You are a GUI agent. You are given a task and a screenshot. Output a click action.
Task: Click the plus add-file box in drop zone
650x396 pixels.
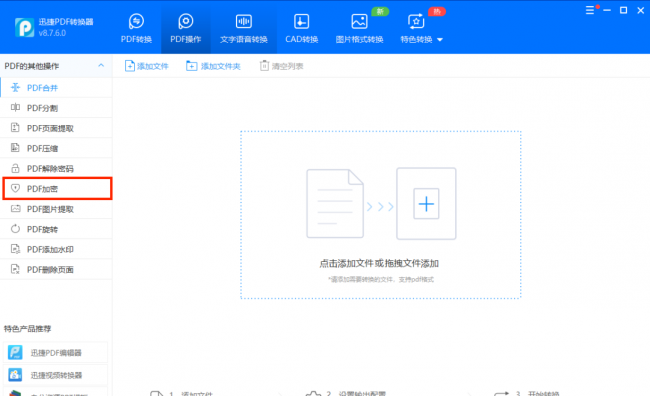pos(426,204)
